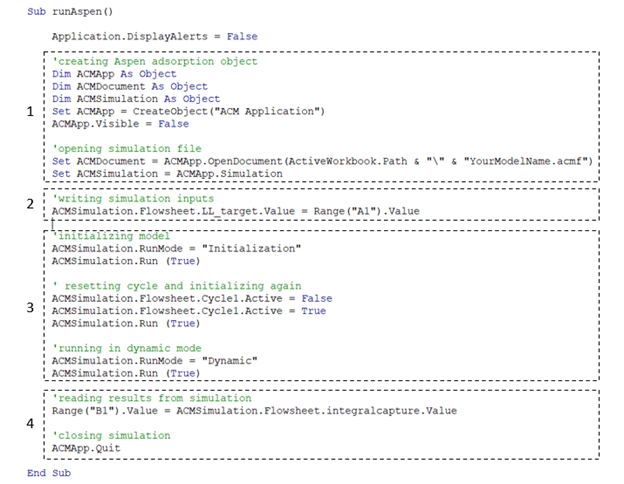Click the line RunMode = "Dynamic"
624x484 pixels.
pos(154,361)
